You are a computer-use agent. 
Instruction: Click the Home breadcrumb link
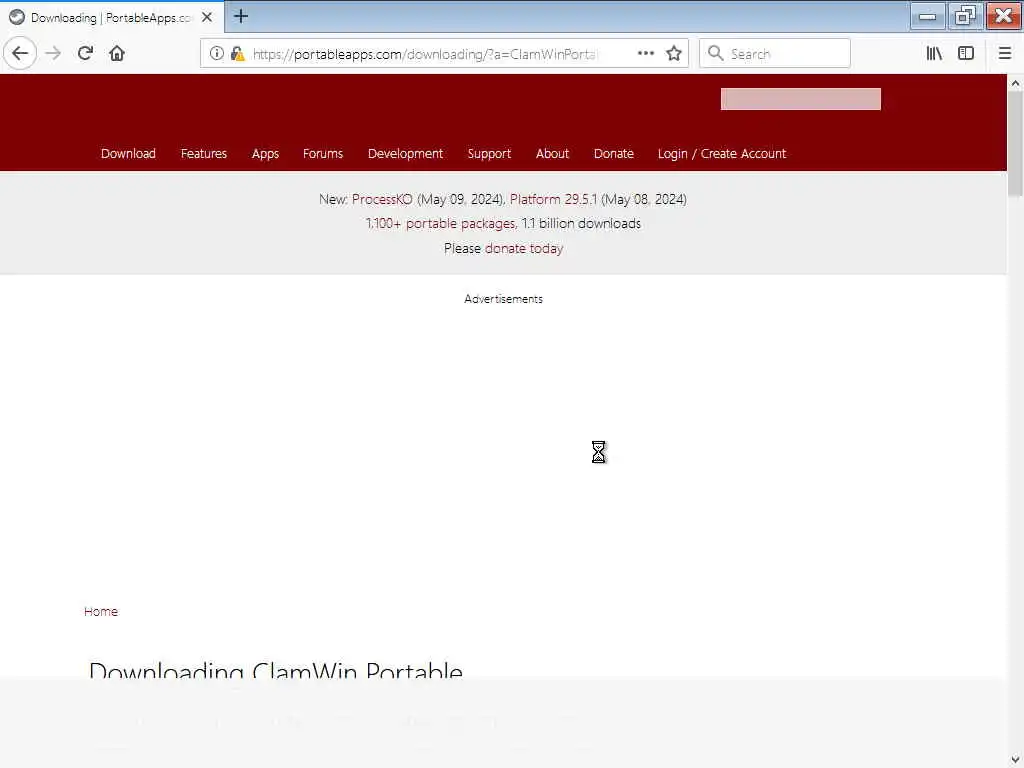pyautogui.click(x=101, y=611)
